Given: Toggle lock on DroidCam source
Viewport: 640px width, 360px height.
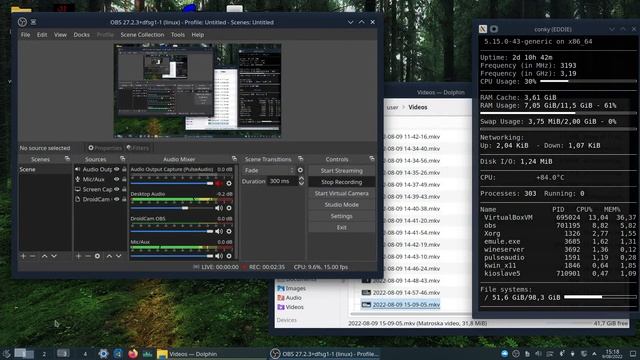Looking at the screenshot, I should 124,199.
